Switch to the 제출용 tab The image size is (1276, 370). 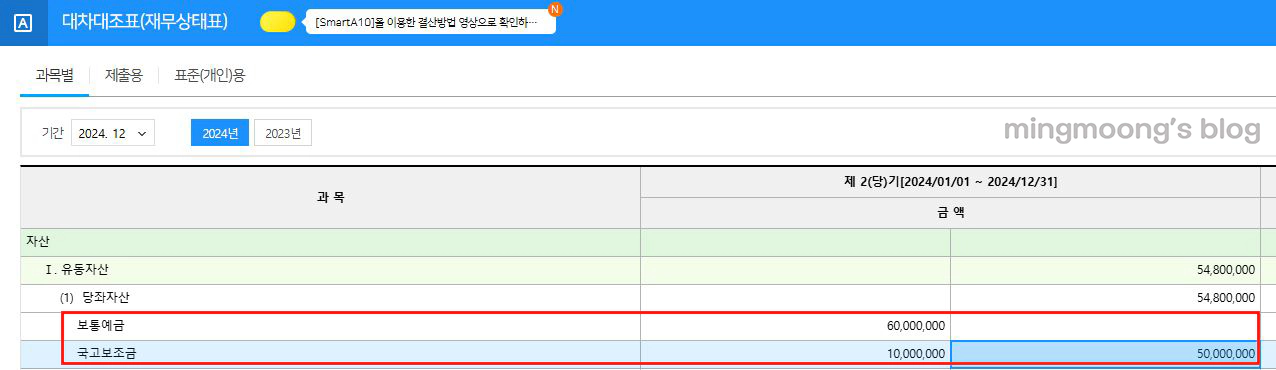tap(123, 75)
